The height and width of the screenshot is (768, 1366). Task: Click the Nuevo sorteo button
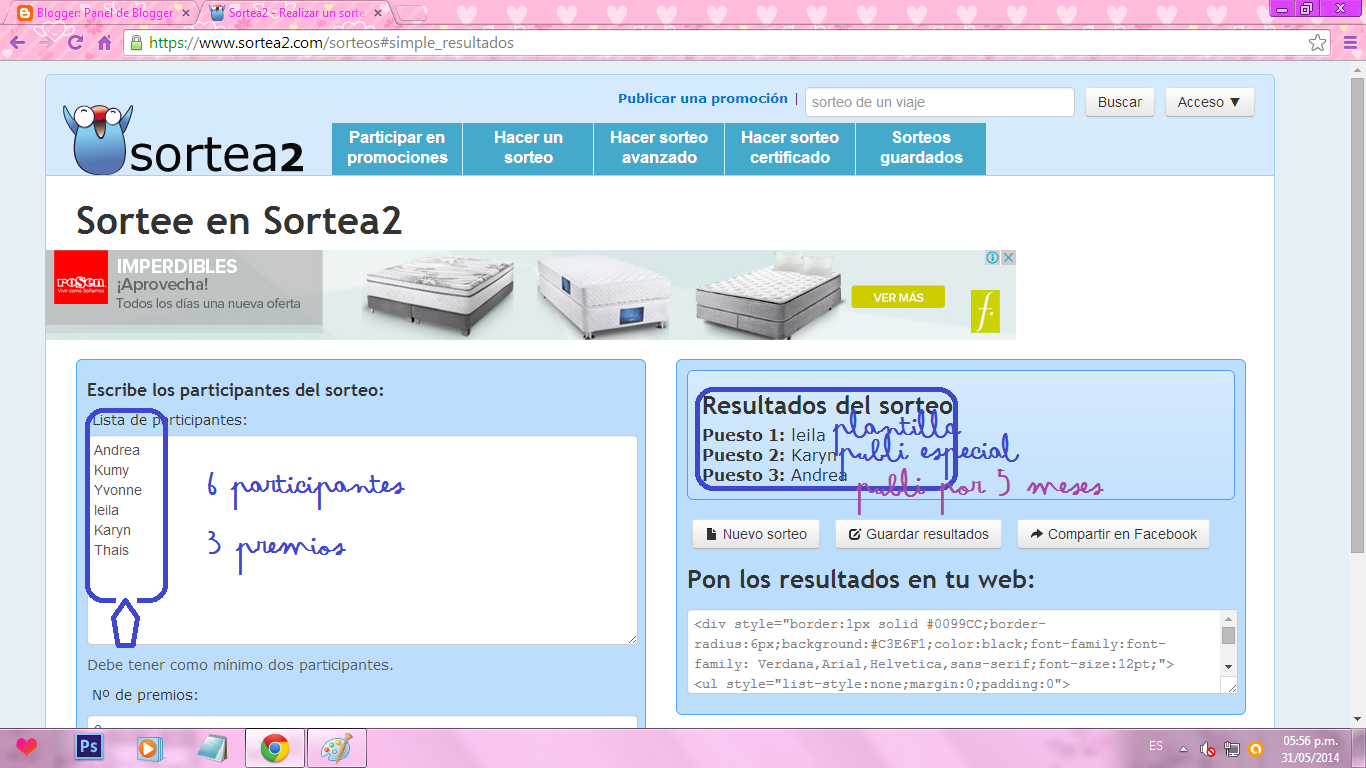tap(756, 534)
